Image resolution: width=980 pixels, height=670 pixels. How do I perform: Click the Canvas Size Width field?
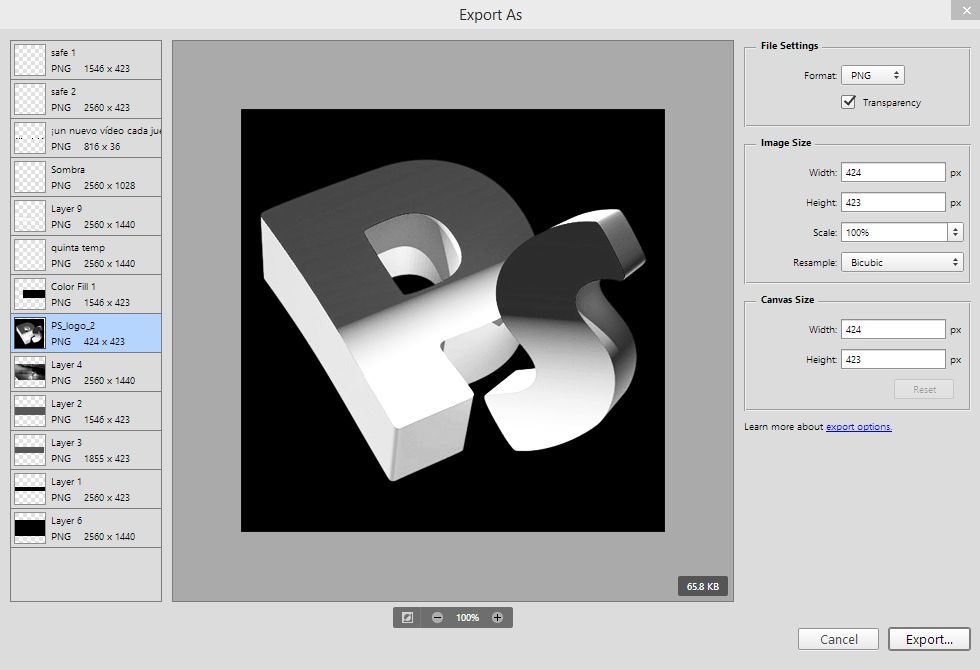(x=893, y=329)
